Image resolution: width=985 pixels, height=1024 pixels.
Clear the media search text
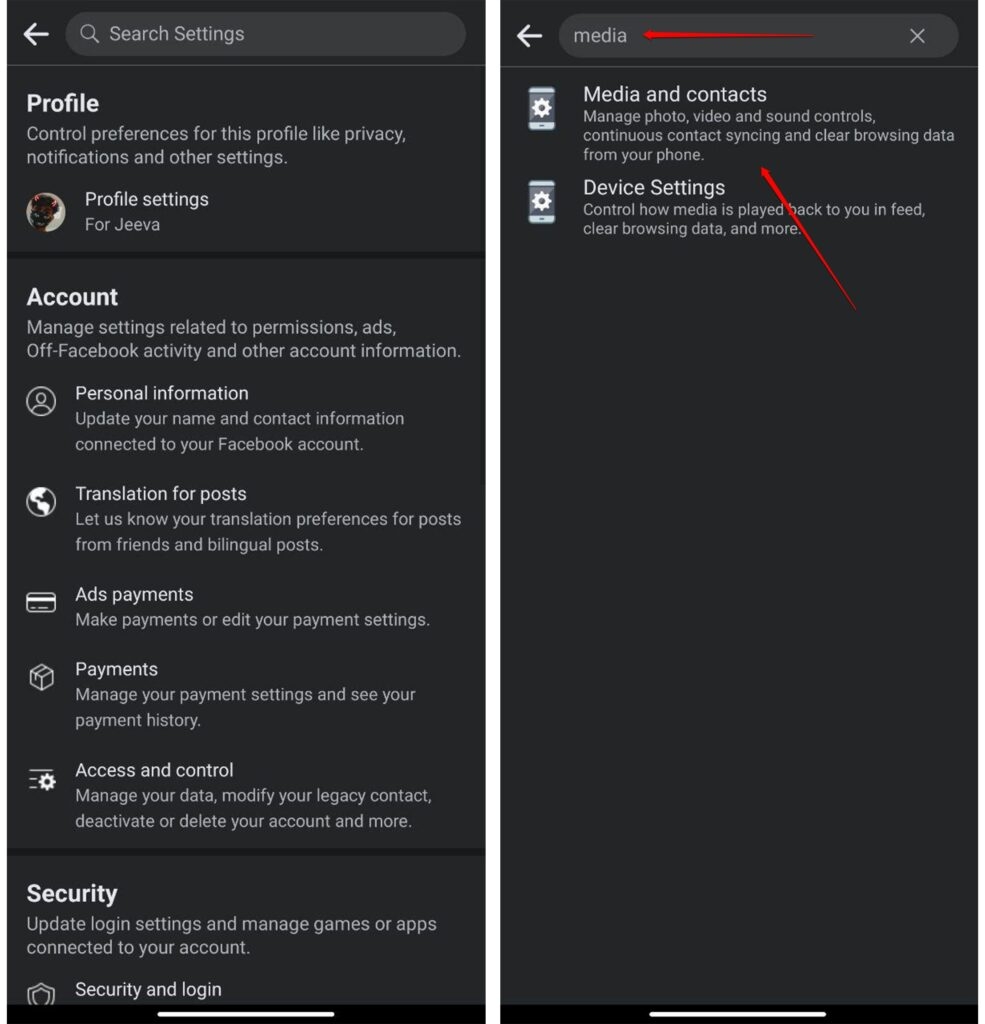917,36
